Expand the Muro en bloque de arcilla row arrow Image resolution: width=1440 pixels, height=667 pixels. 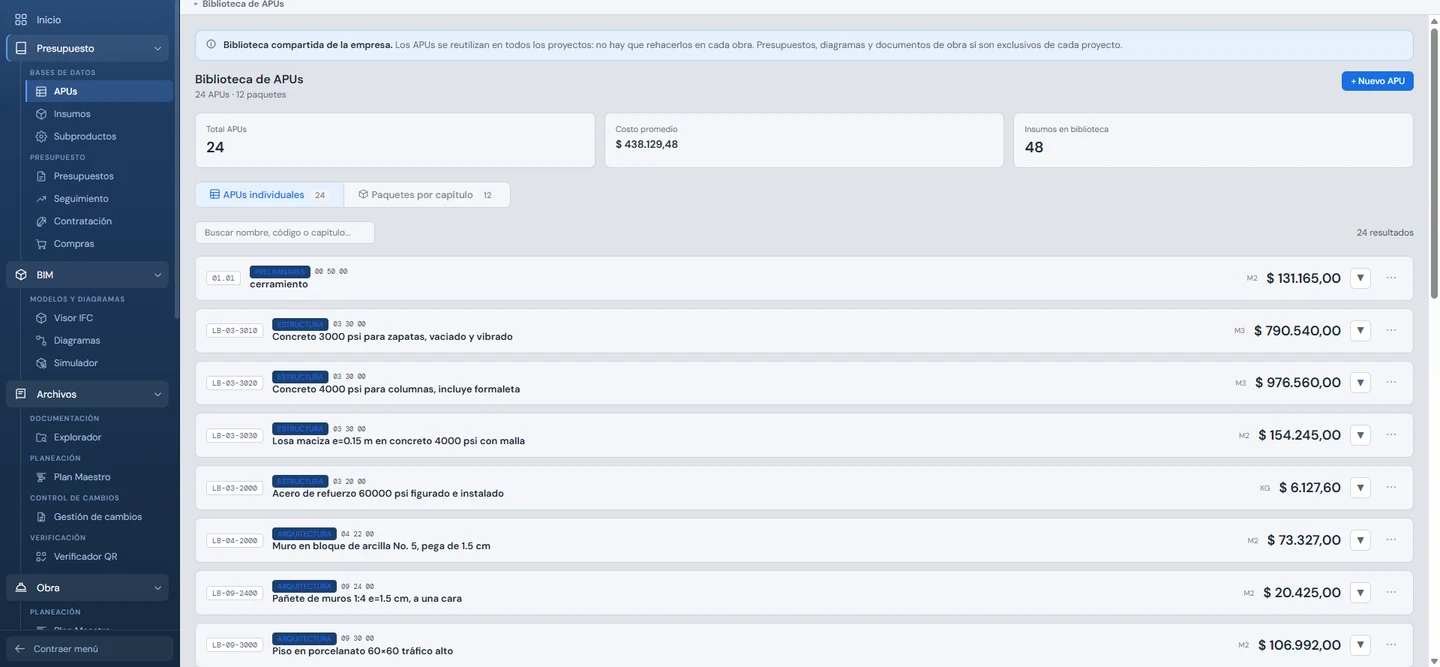[1360, 540]
